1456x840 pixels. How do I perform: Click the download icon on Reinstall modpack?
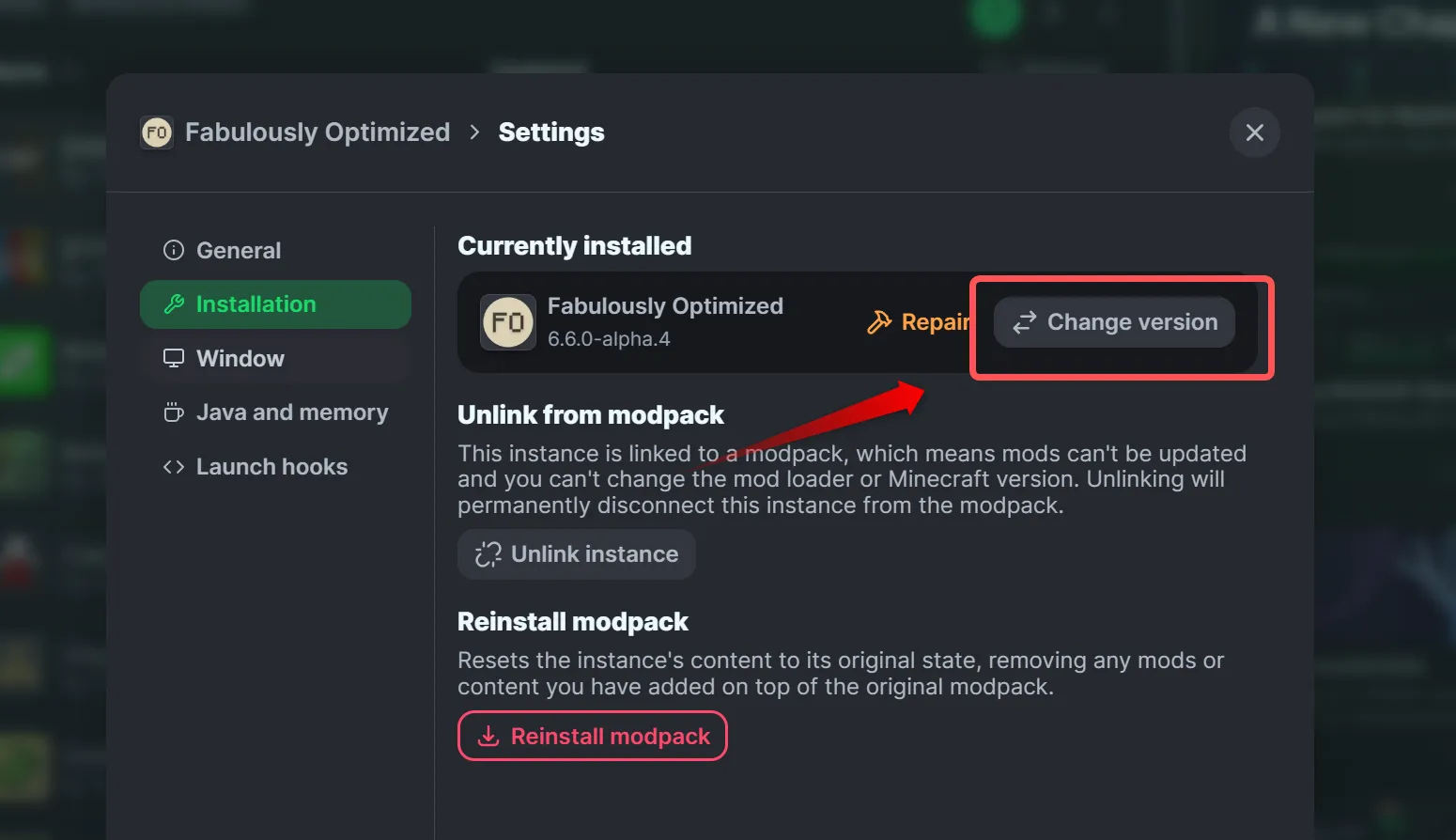pyautogui.click(x=488, y=737)
